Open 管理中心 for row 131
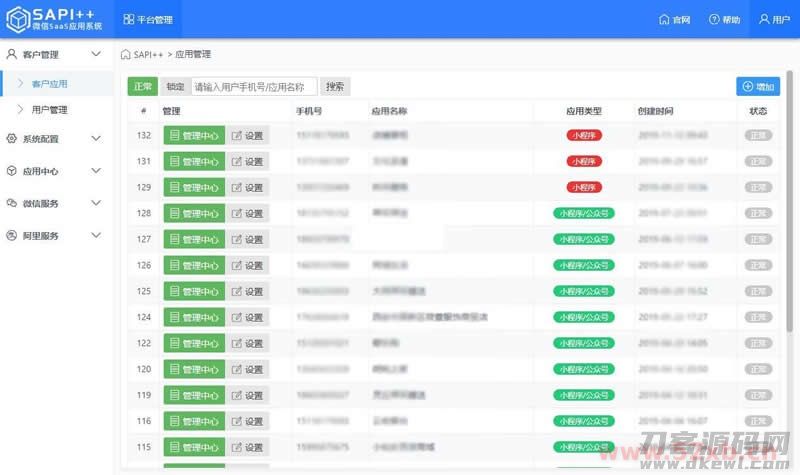The width and height of the screenshot is (800, 475). point(194,161)
